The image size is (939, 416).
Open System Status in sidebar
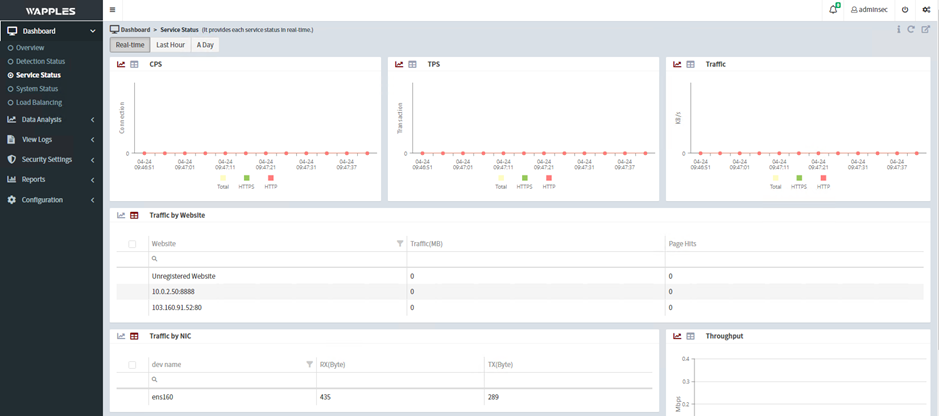click(37, 89)
